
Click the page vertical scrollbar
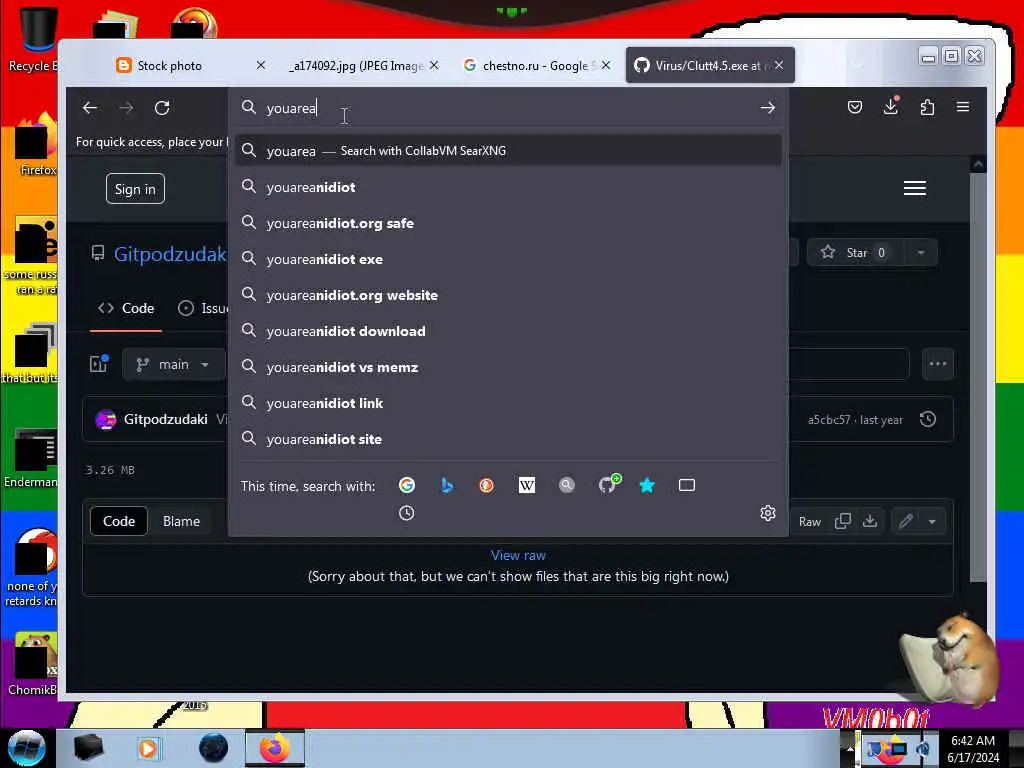point(978,379)
